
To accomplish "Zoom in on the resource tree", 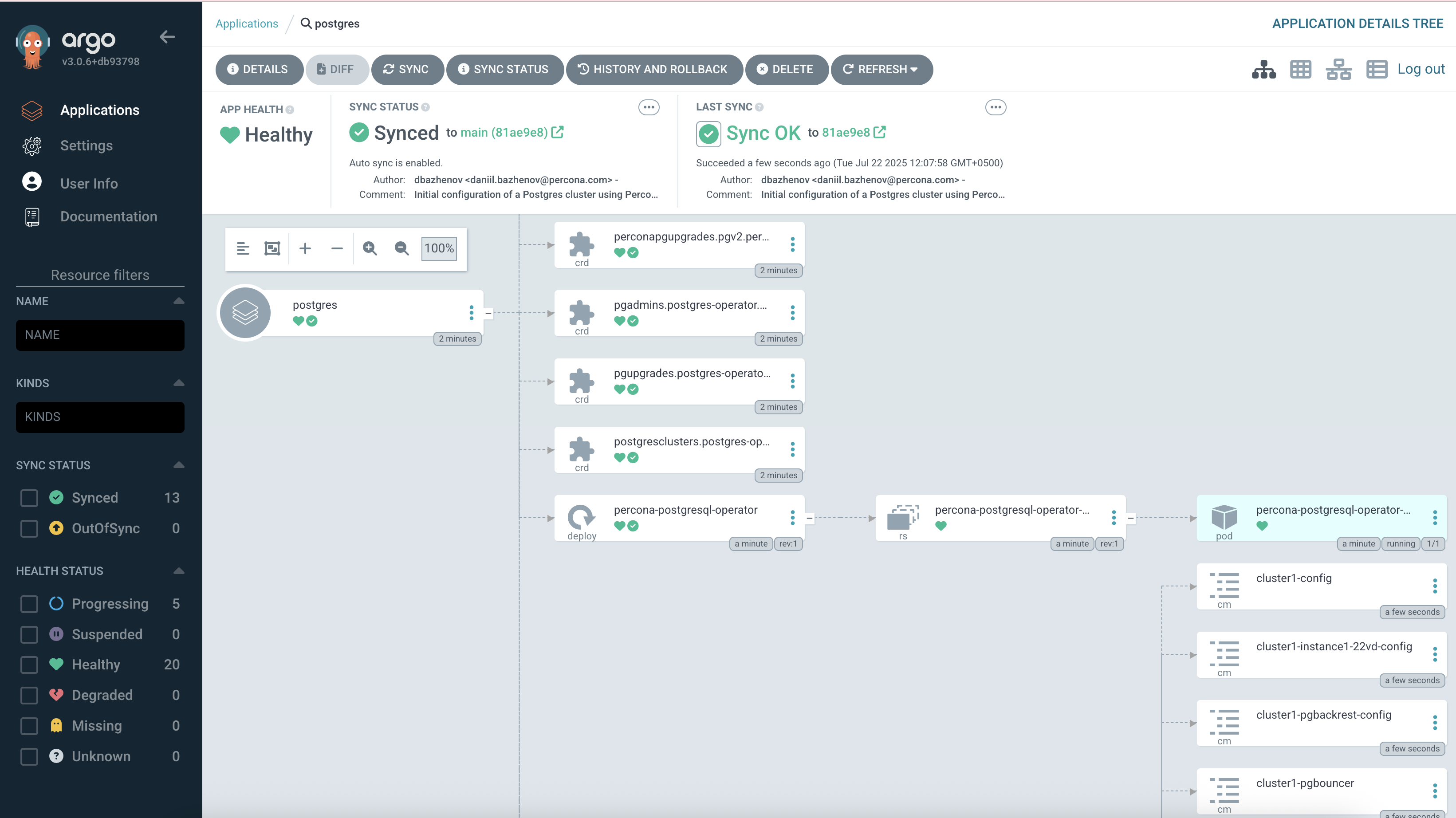I will (x=370, y=248).
